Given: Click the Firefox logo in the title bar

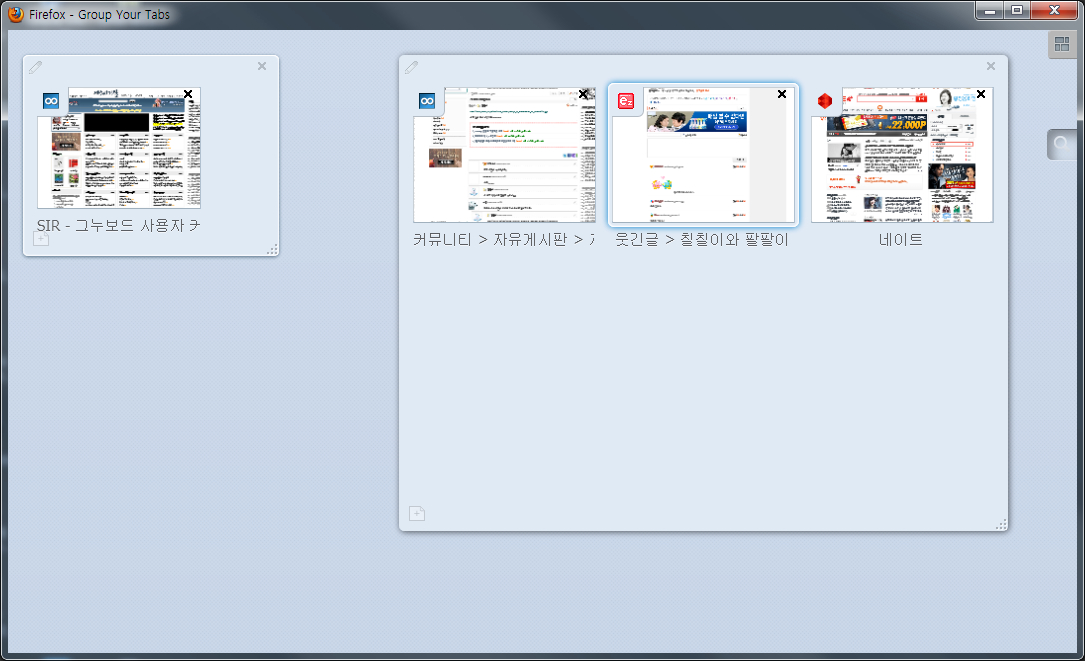Looking at the screenshot, I should (15, 14).
